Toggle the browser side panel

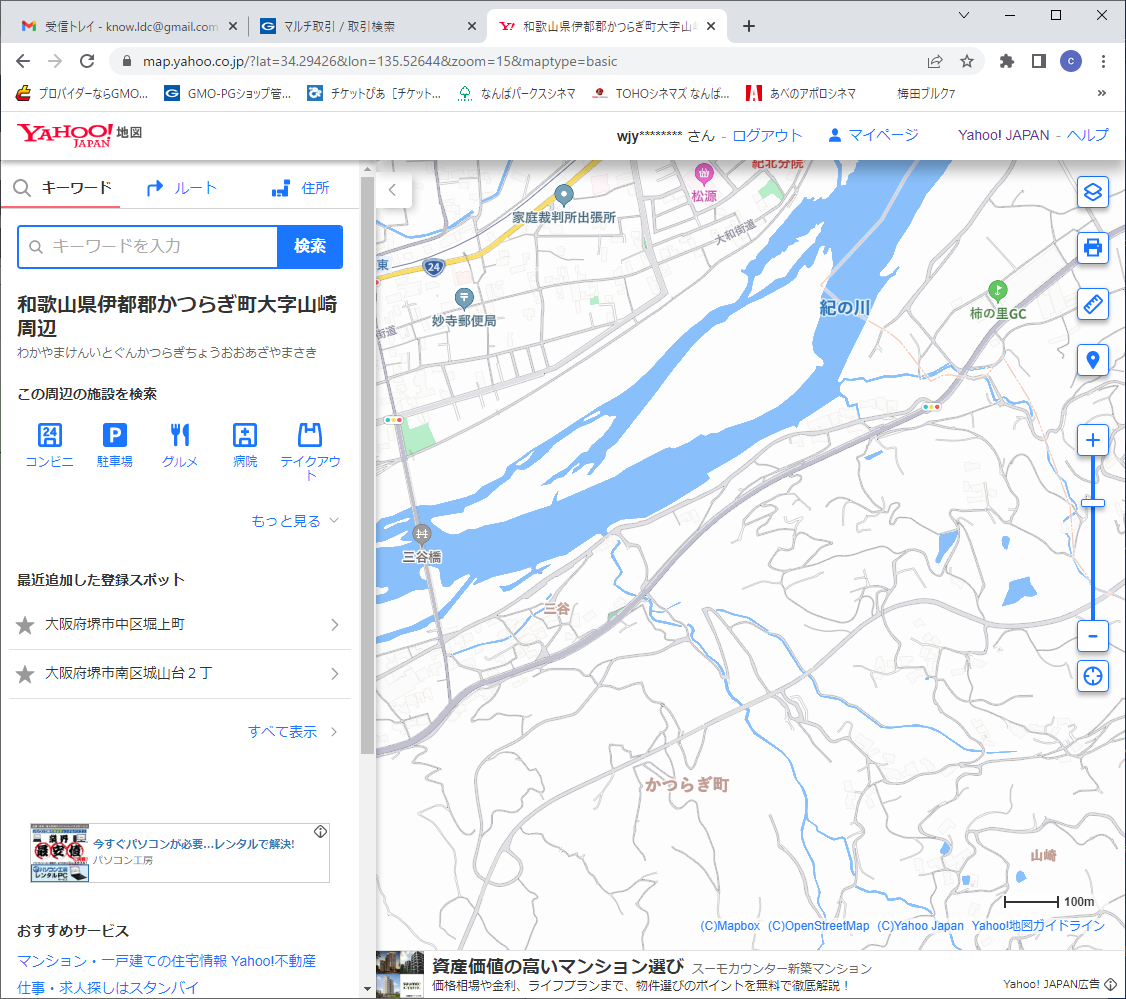[1039, 61]
